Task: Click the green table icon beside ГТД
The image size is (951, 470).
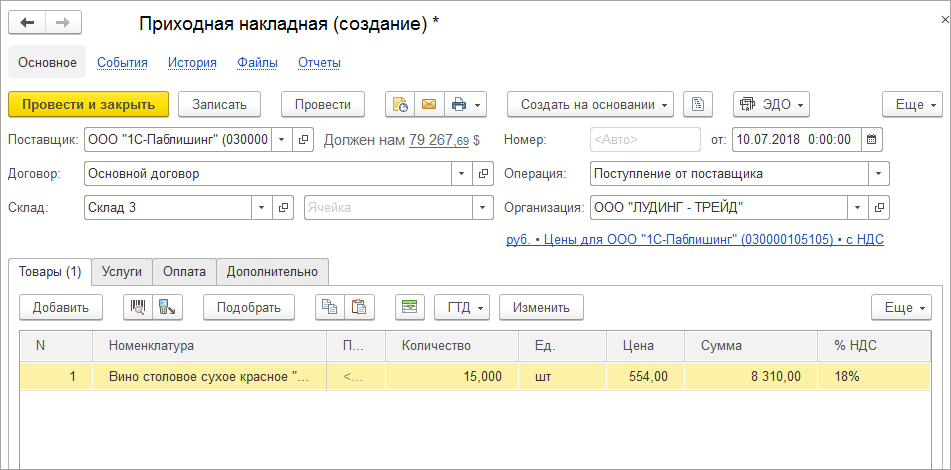Action: tap(408, 307)
